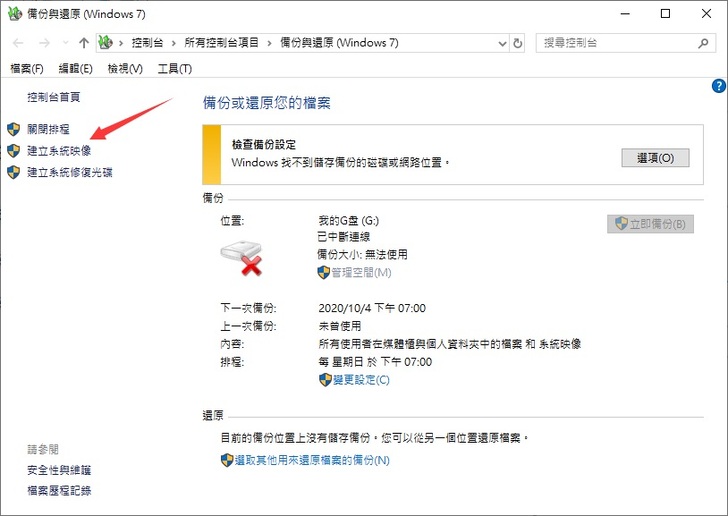The image size is (728, 516).
Task: Click shield icon next to 變更設定
Action: (325, 380)
